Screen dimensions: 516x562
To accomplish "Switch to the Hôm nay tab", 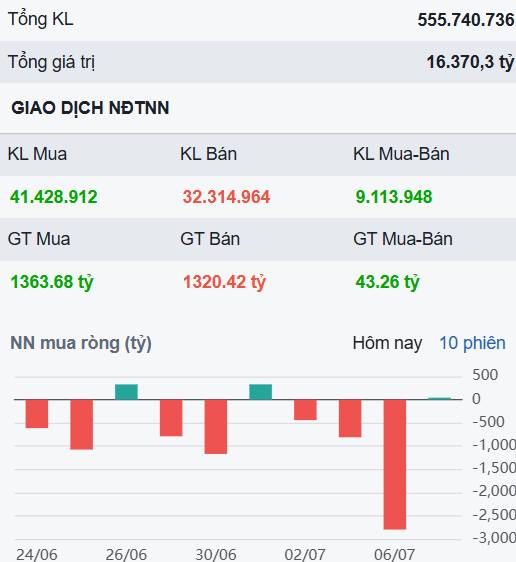I will 387,343.
